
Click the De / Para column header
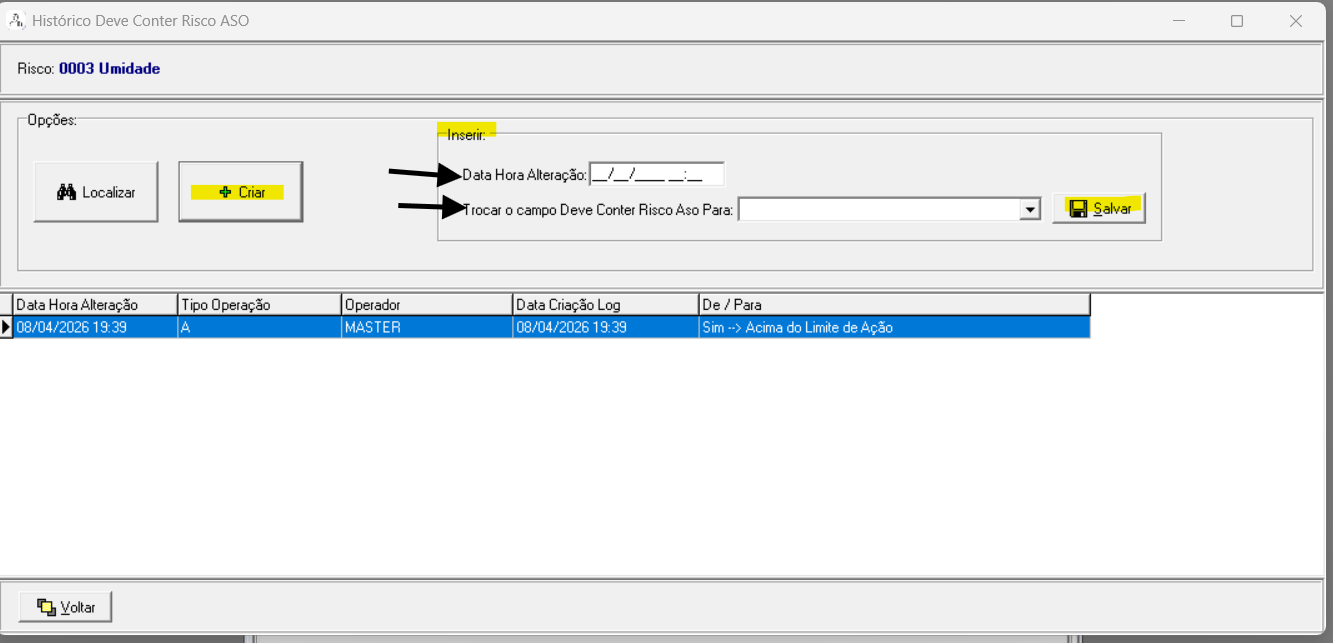click(894, 304)
